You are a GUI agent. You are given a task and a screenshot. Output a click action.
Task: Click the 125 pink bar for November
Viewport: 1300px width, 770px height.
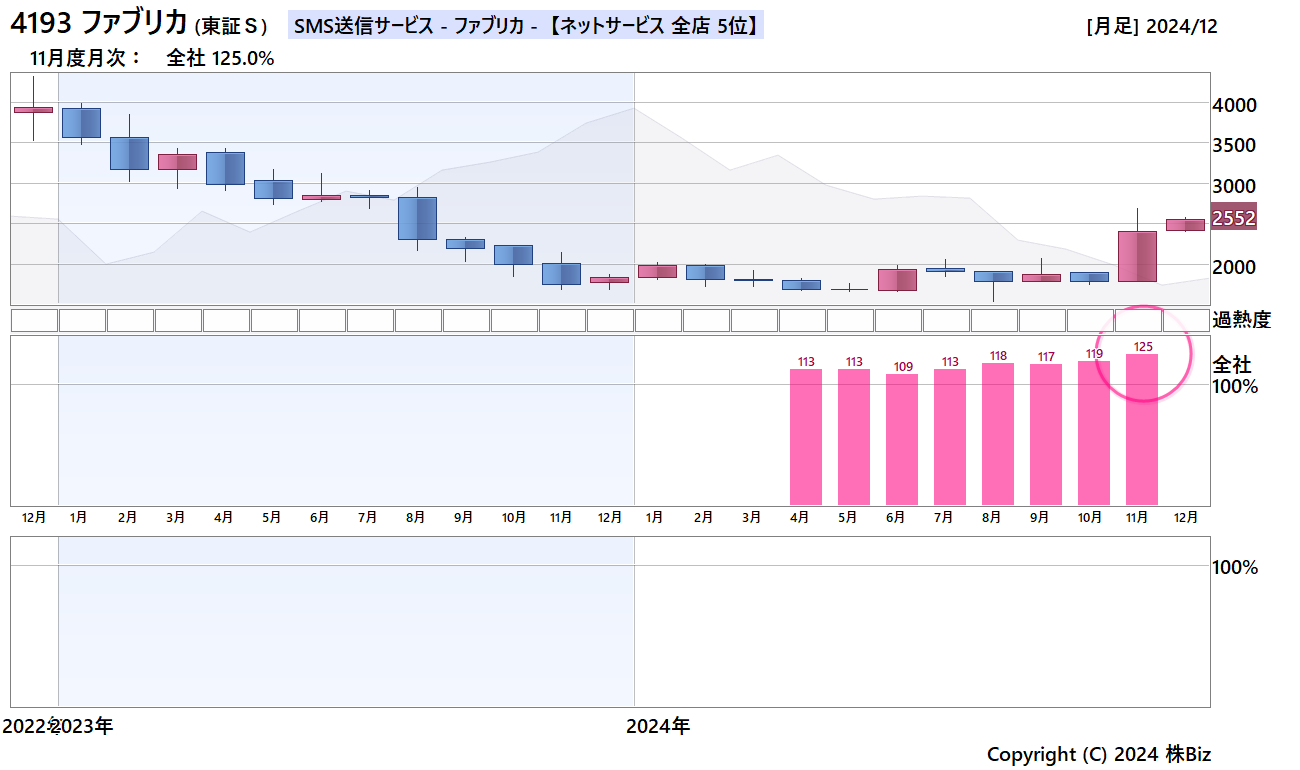point(1142,430)
